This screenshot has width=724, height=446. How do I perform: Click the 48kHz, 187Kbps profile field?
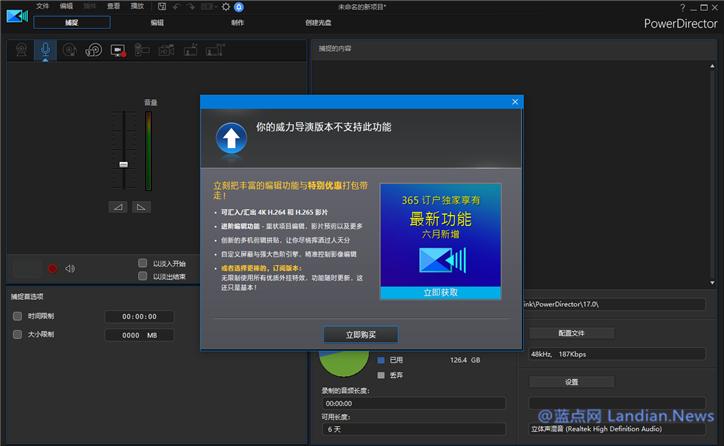(x=617, y=354)
